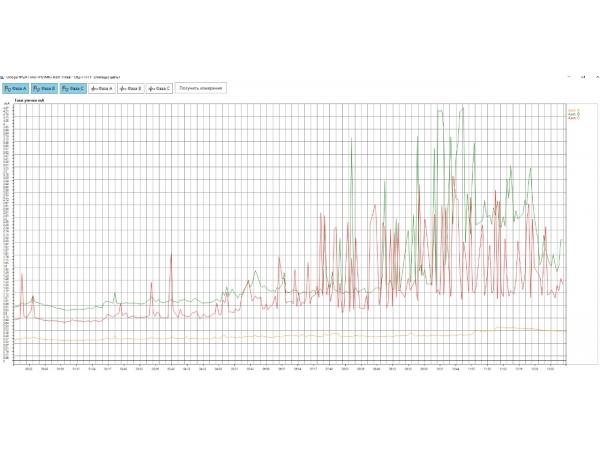Screen dimensions: 600x450
Task: Click the application icon in title bar
Action: click(x=3, y=75)
